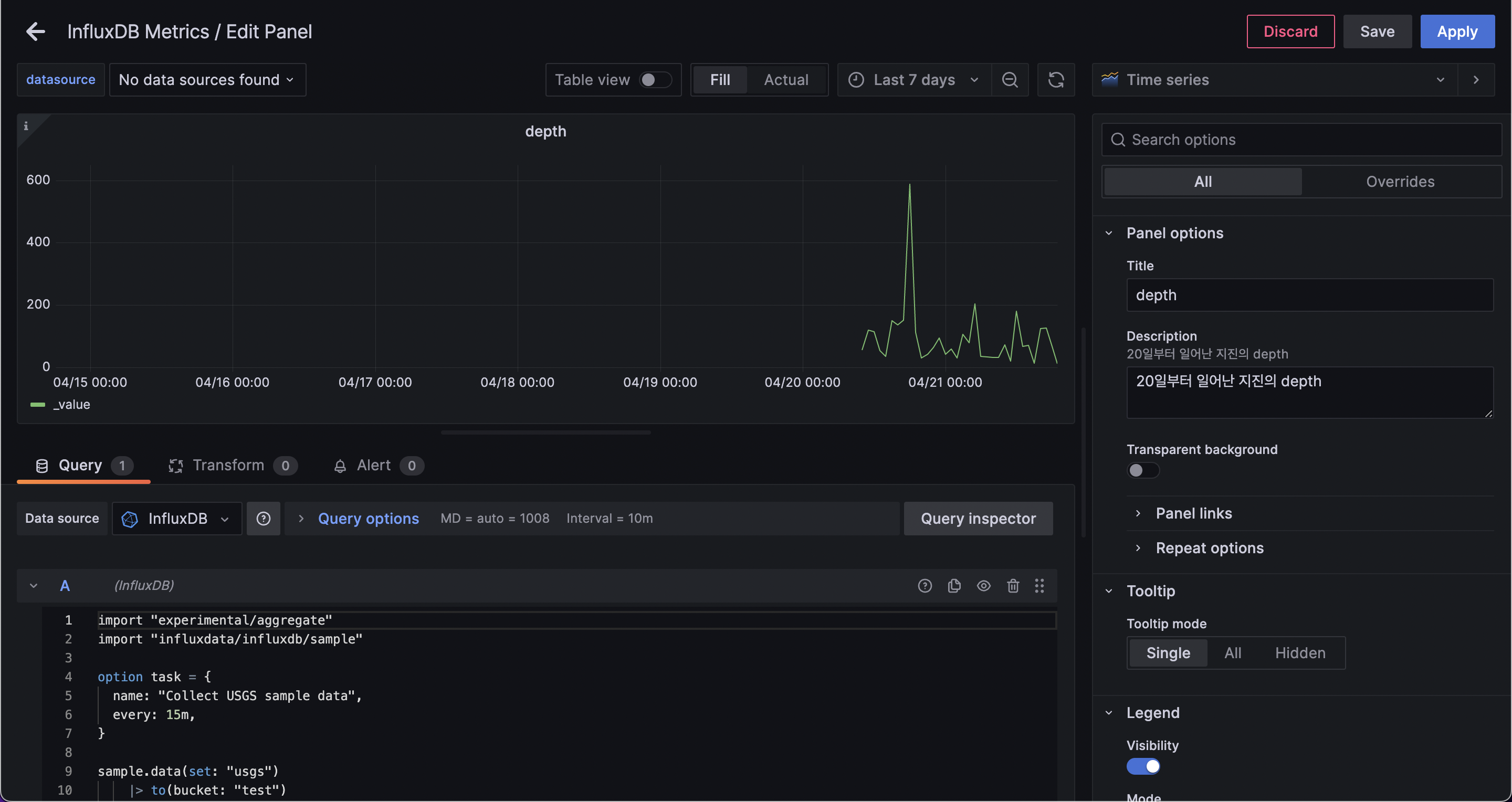Click the hide/eye icon for query A

pyautogui.click(x=984, y=585)
